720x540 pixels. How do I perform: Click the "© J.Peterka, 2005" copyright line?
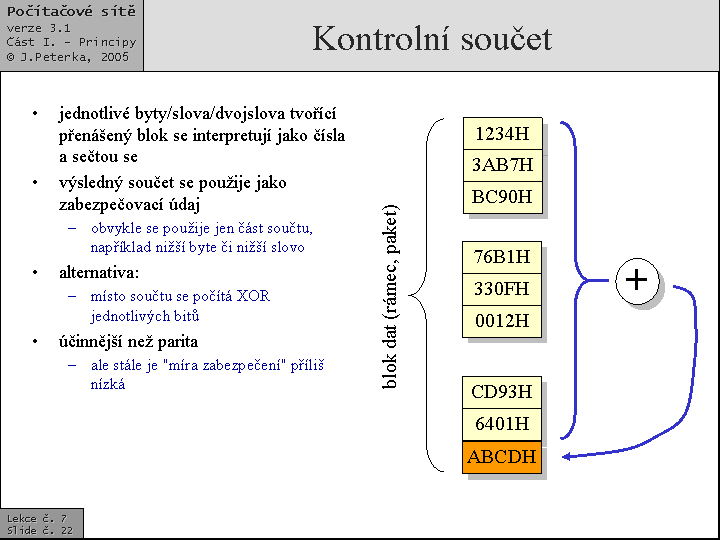coord(68,57)
